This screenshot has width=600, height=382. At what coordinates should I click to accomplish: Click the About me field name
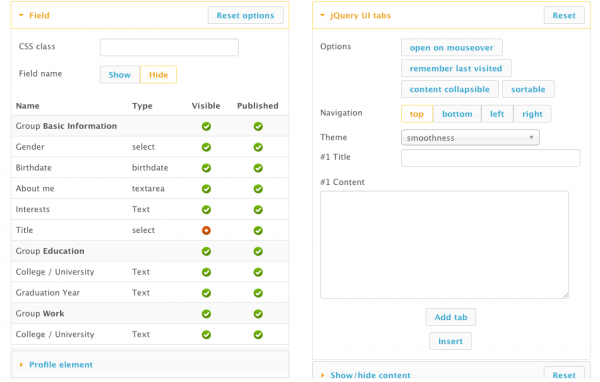point(35,188)
